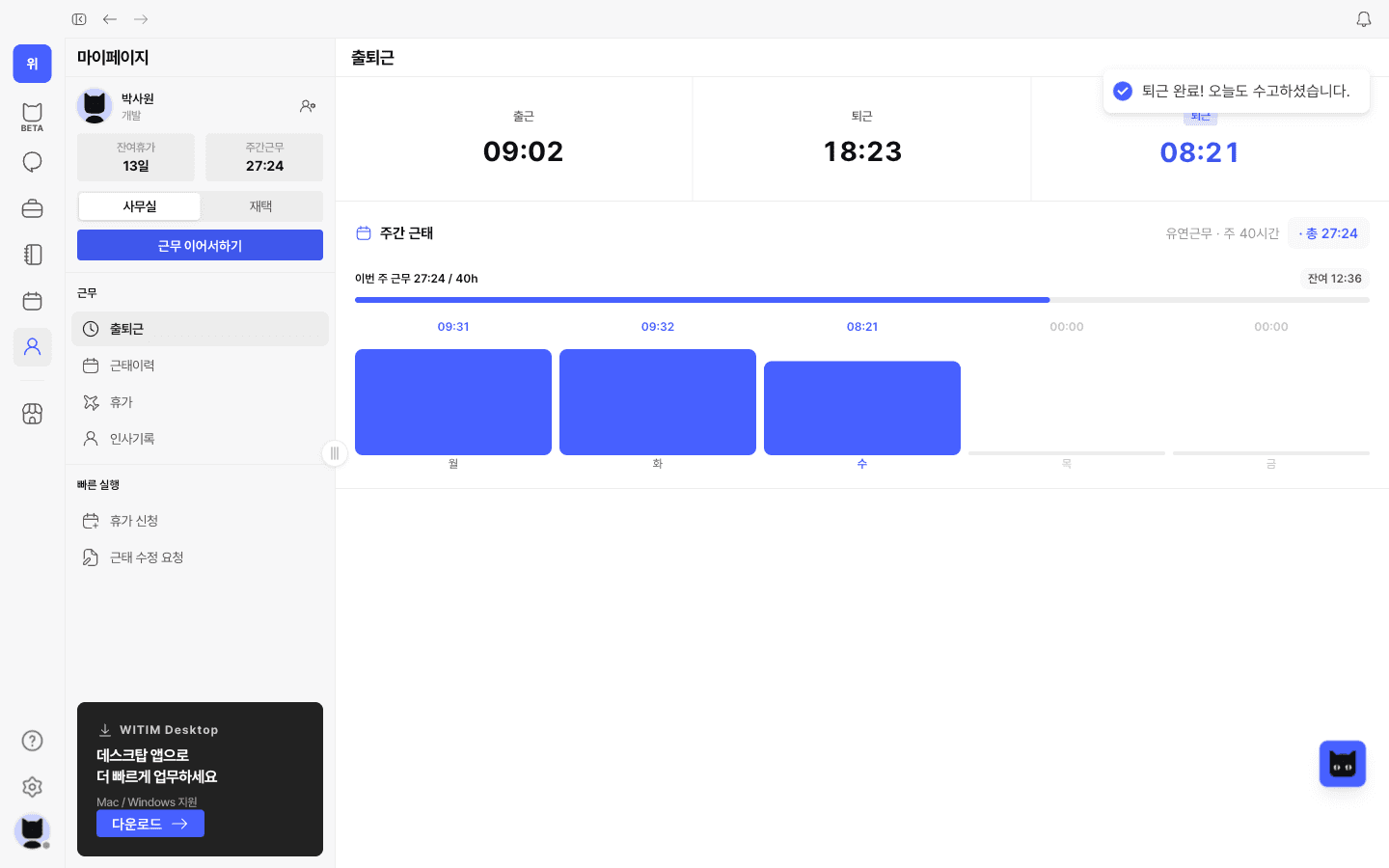The height and width of the screenshot is (868, 1389).
Task: Open the 휴가 신청 quick action
Action: [x=200, y=521]
